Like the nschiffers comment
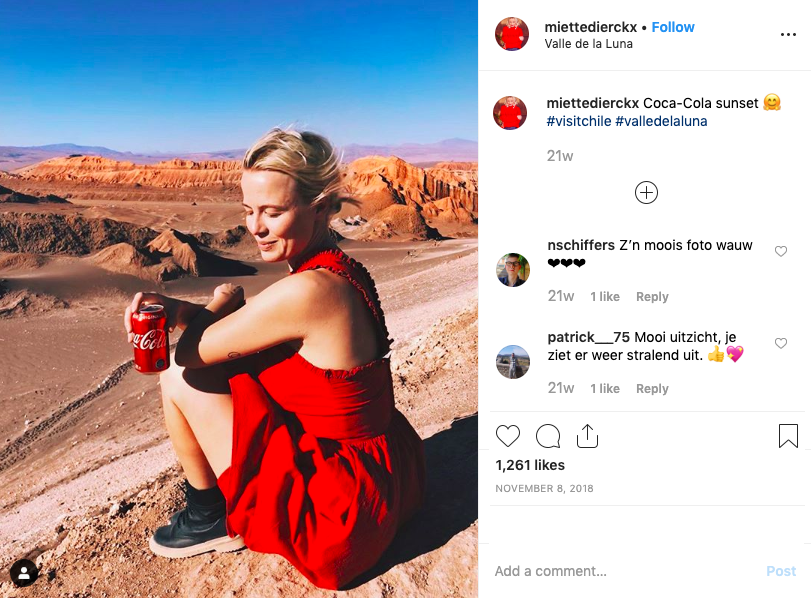Viewport: 811px width, 598px height. click(x=780, y=251)
